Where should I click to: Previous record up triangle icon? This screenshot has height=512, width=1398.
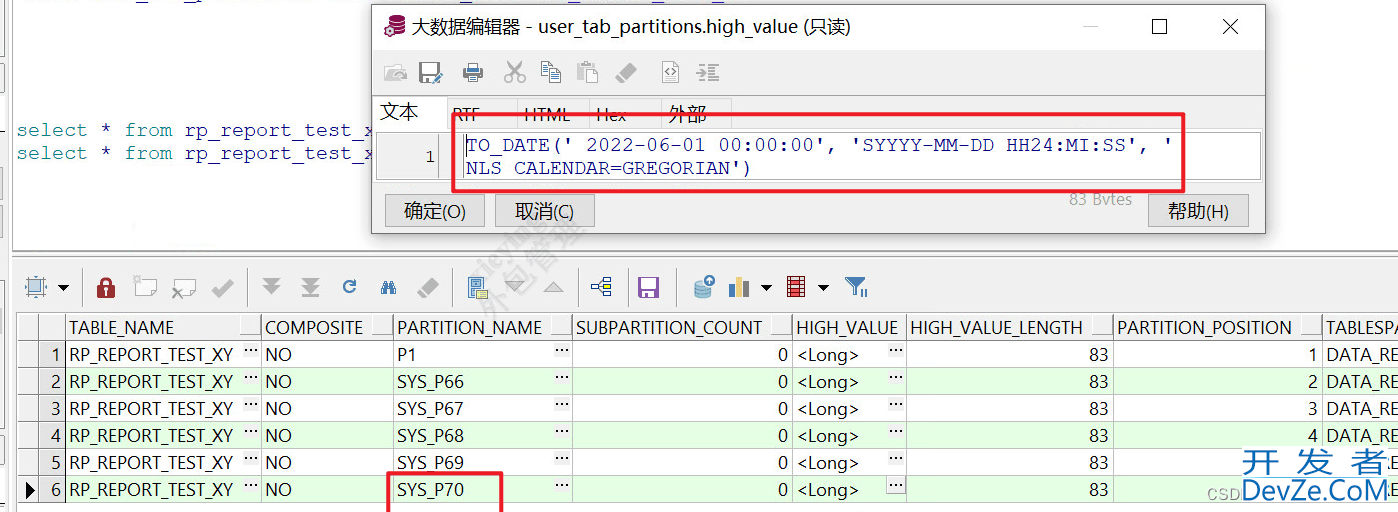[x=553, y=288]
